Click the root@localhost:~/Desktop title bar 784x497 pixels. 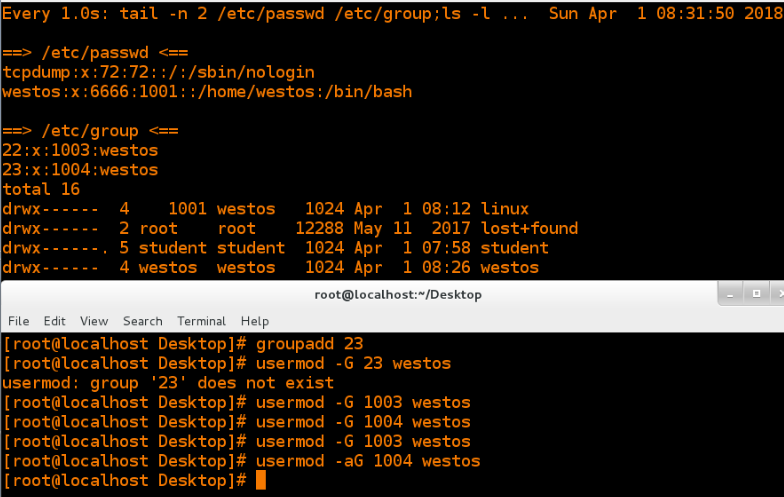tap(398, 294)
